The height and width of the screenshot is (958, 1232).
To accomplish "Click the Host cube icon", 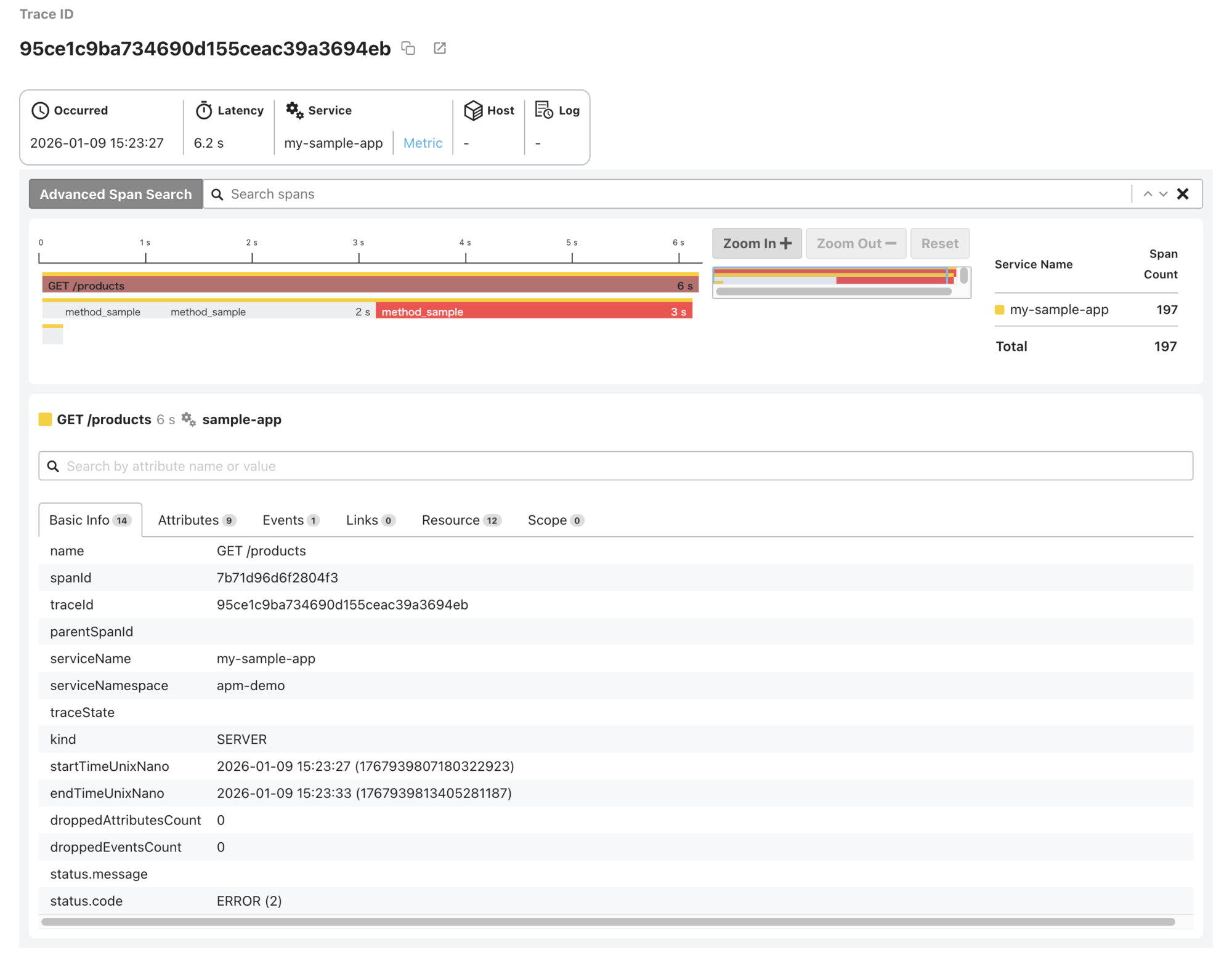I will pyautogui.click(x=473, y=110).
